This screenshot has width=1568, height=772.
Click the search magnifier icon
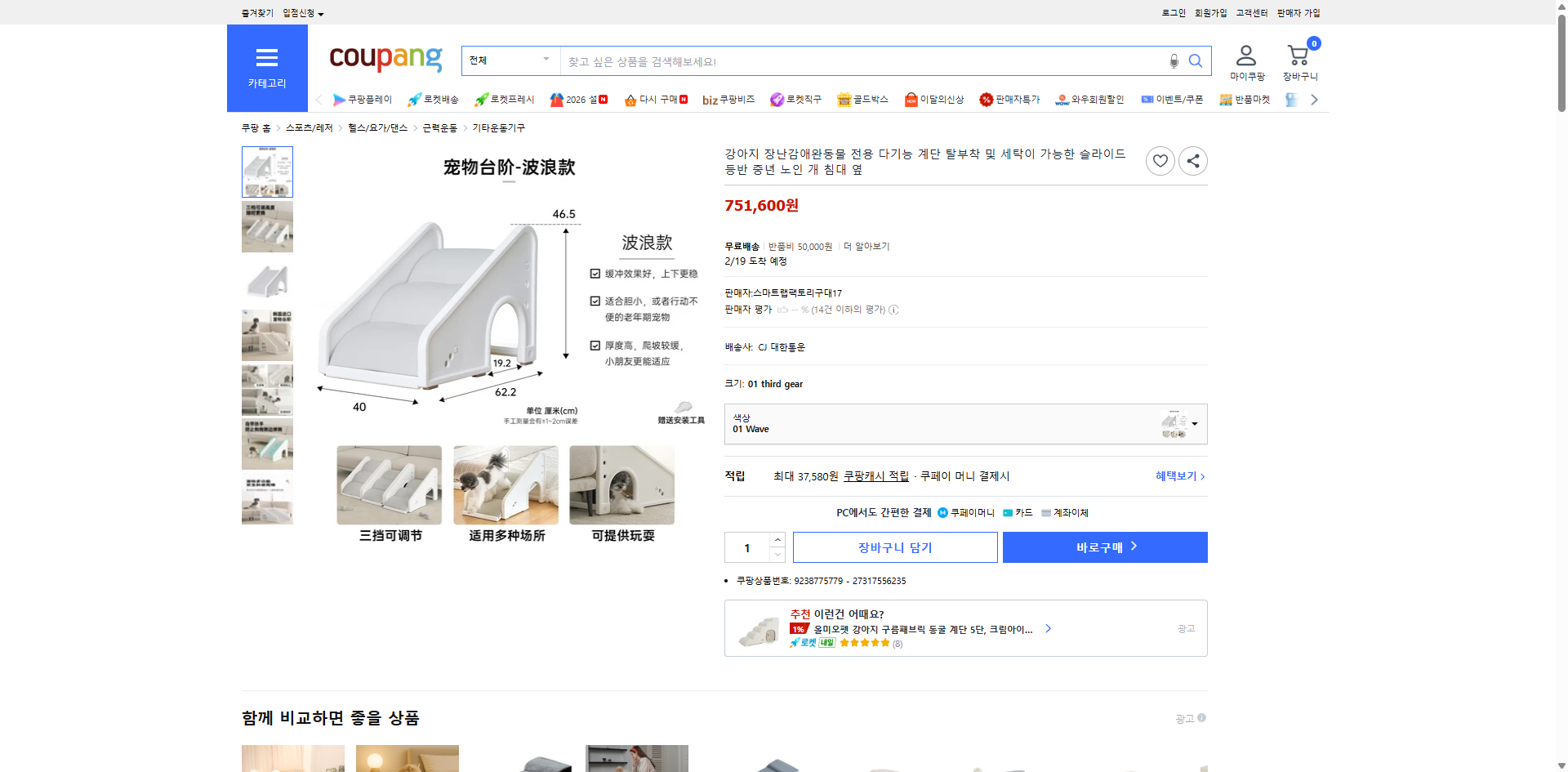[1196, 60]
